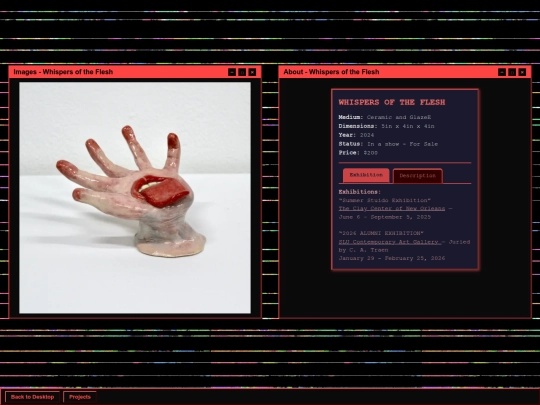Click the Price: $200 line
The width and height of the screenshot is (540, 405).
coord(358,153)
